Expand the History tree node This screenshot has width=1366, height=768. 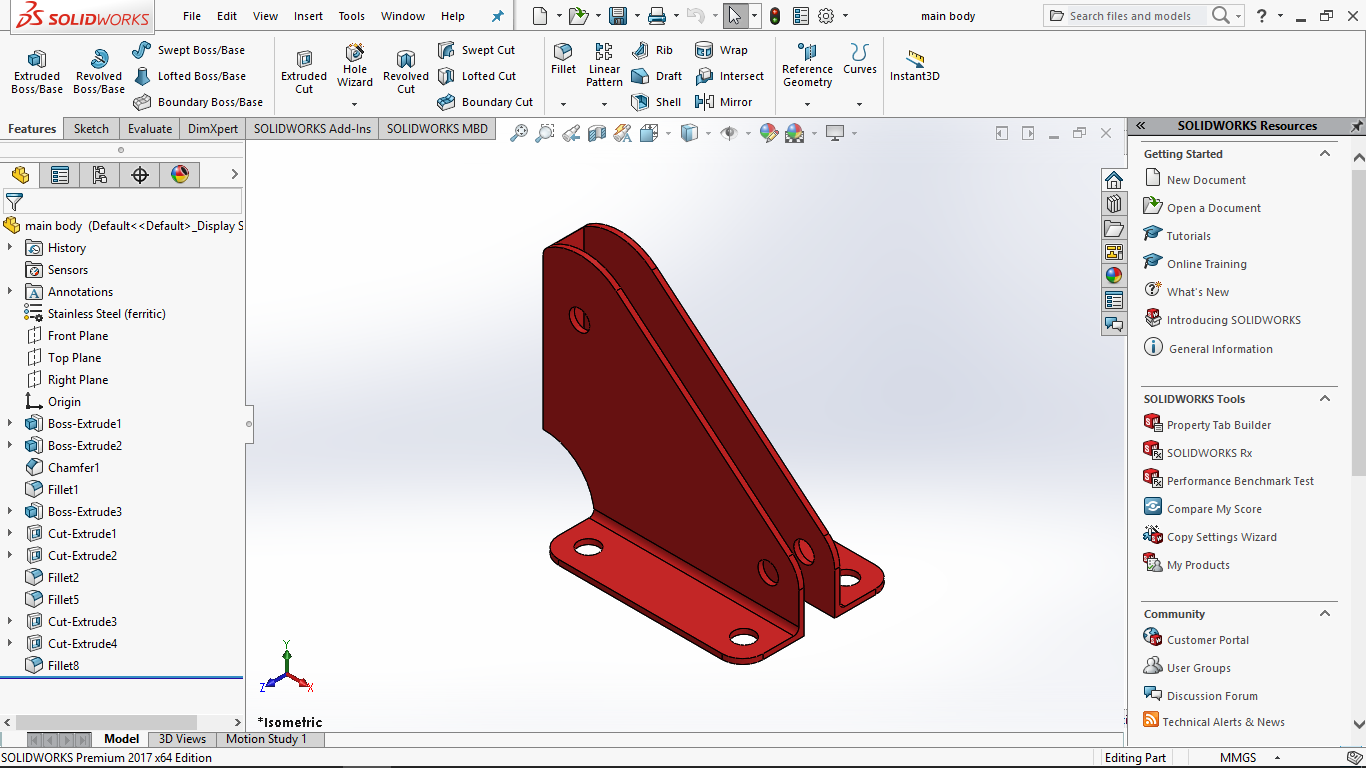[x=10, y=247]
